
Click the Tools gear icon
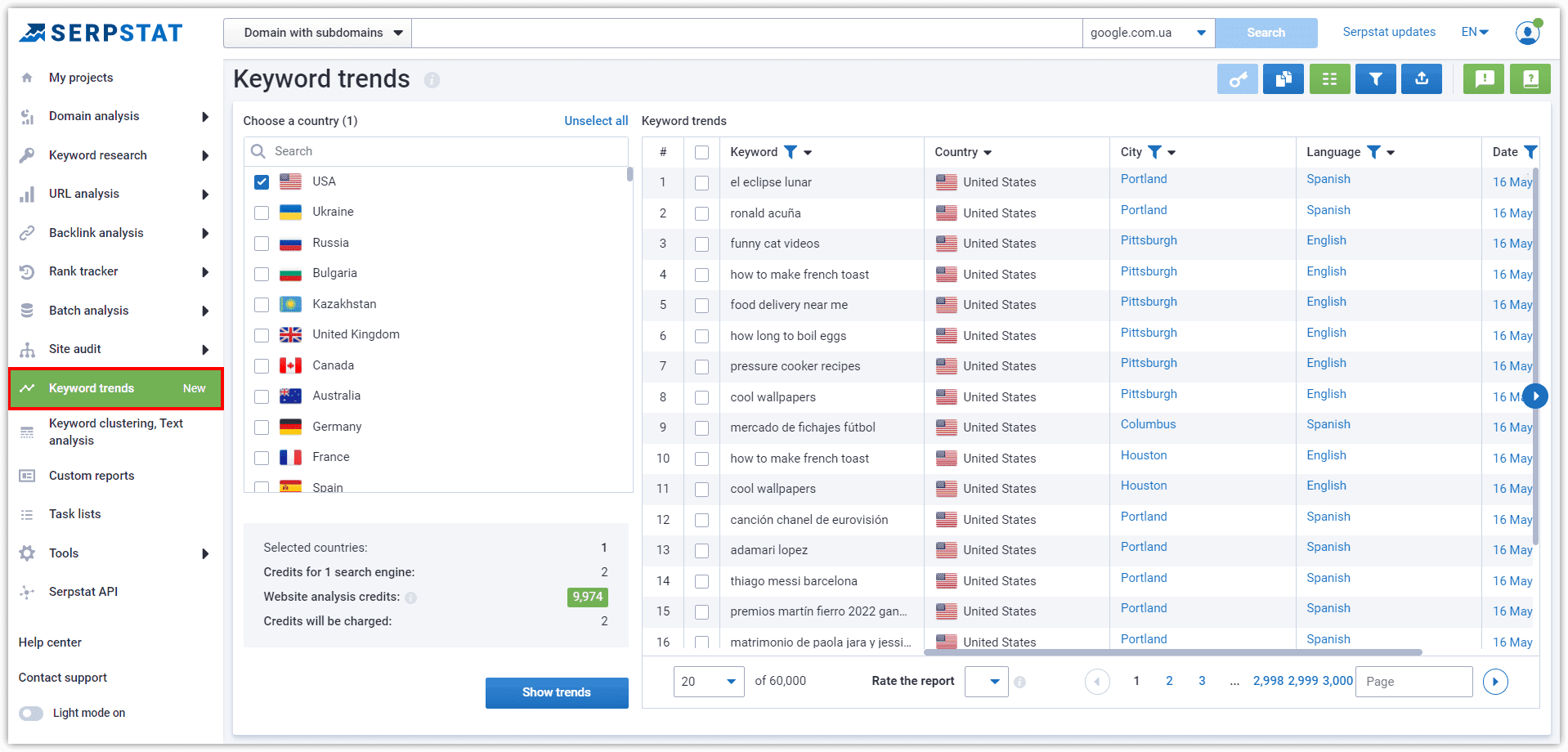(x=27, y=553)
